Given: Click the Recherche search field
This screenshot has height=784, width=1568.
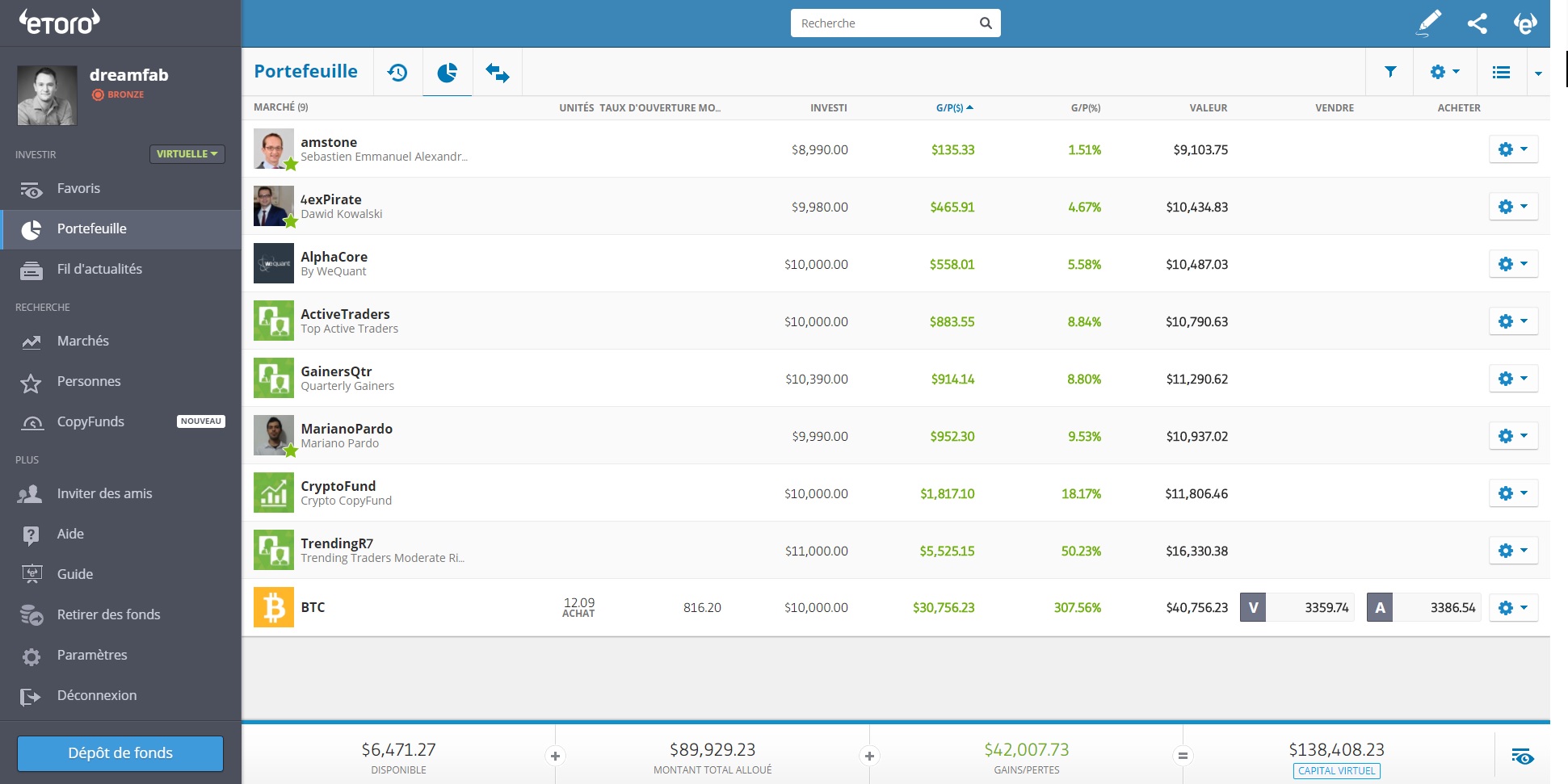Looking at the screenshot, I should click(887, 23).
